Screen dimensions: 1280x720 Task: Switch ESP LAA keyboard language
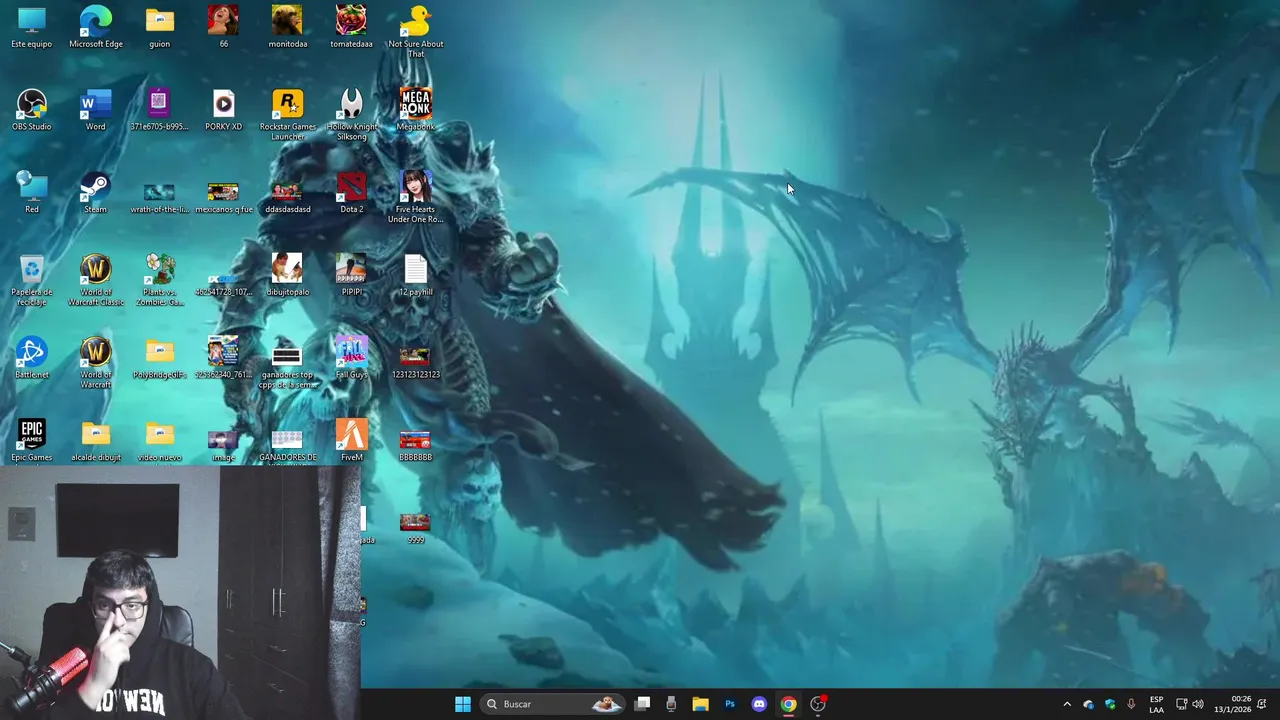1156,704
